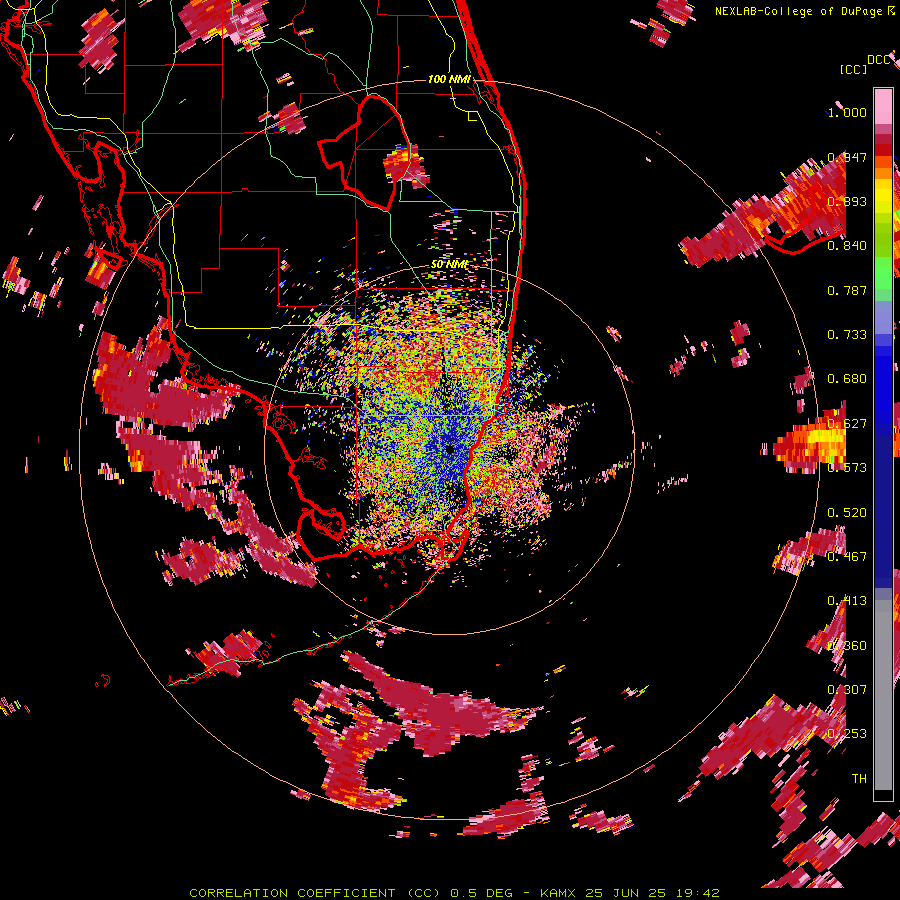This screenshot has height=900, width=900.
Task: Click the 0.733 scale value
Action: [847, 335]
